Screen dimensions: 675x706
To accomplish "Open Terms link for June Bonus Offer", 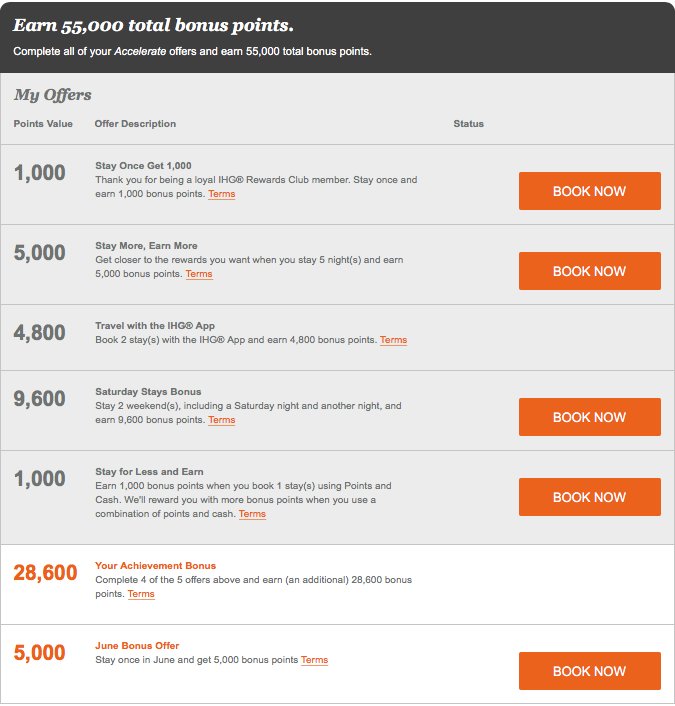I will 314,660.
